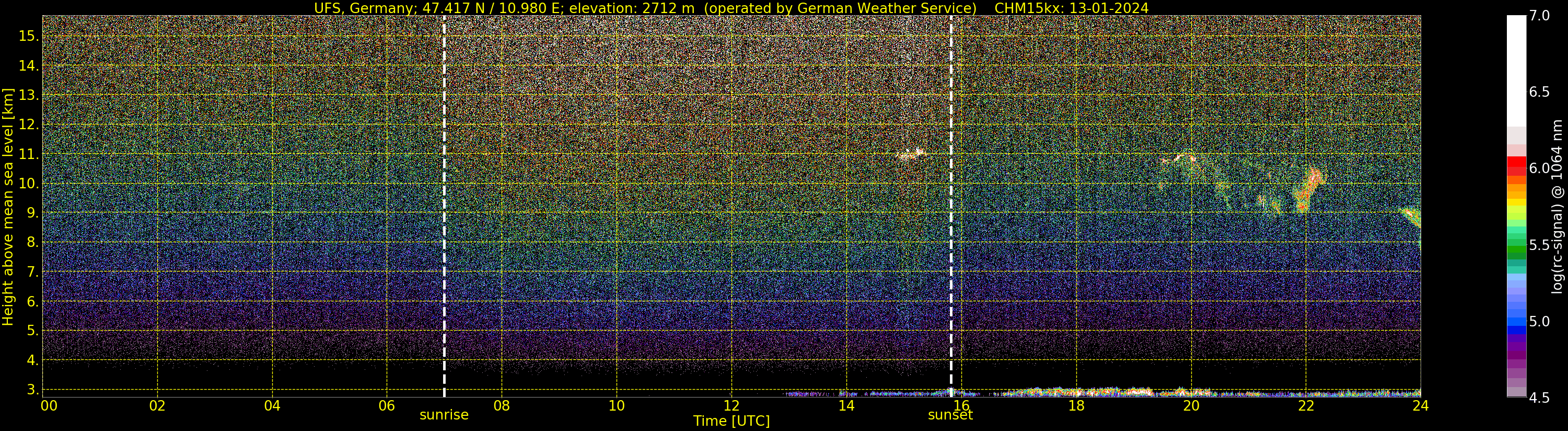Click height axis tick '9.'
The image size is (1568, 431).
click(x=33, y=213)
